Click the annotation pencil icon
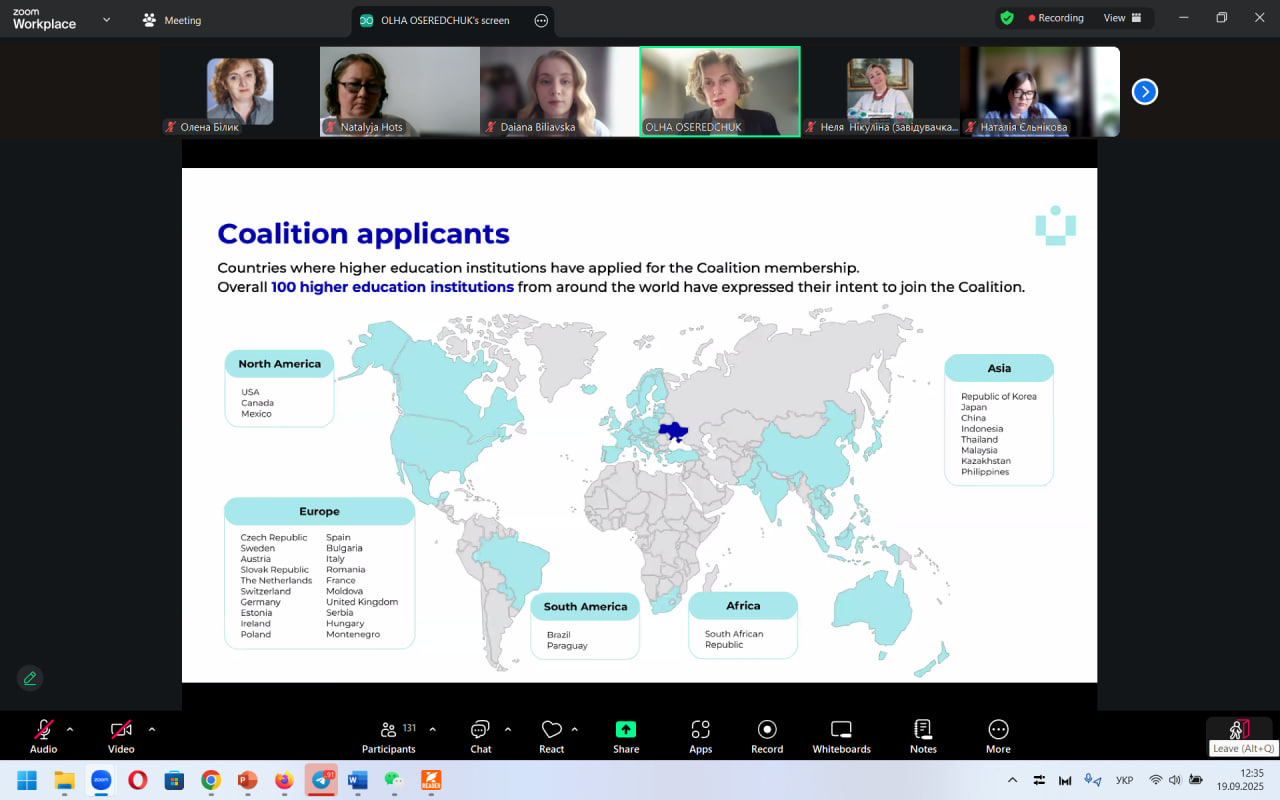Viewport: 1280px width, 800px height. (x=30, y=678)
